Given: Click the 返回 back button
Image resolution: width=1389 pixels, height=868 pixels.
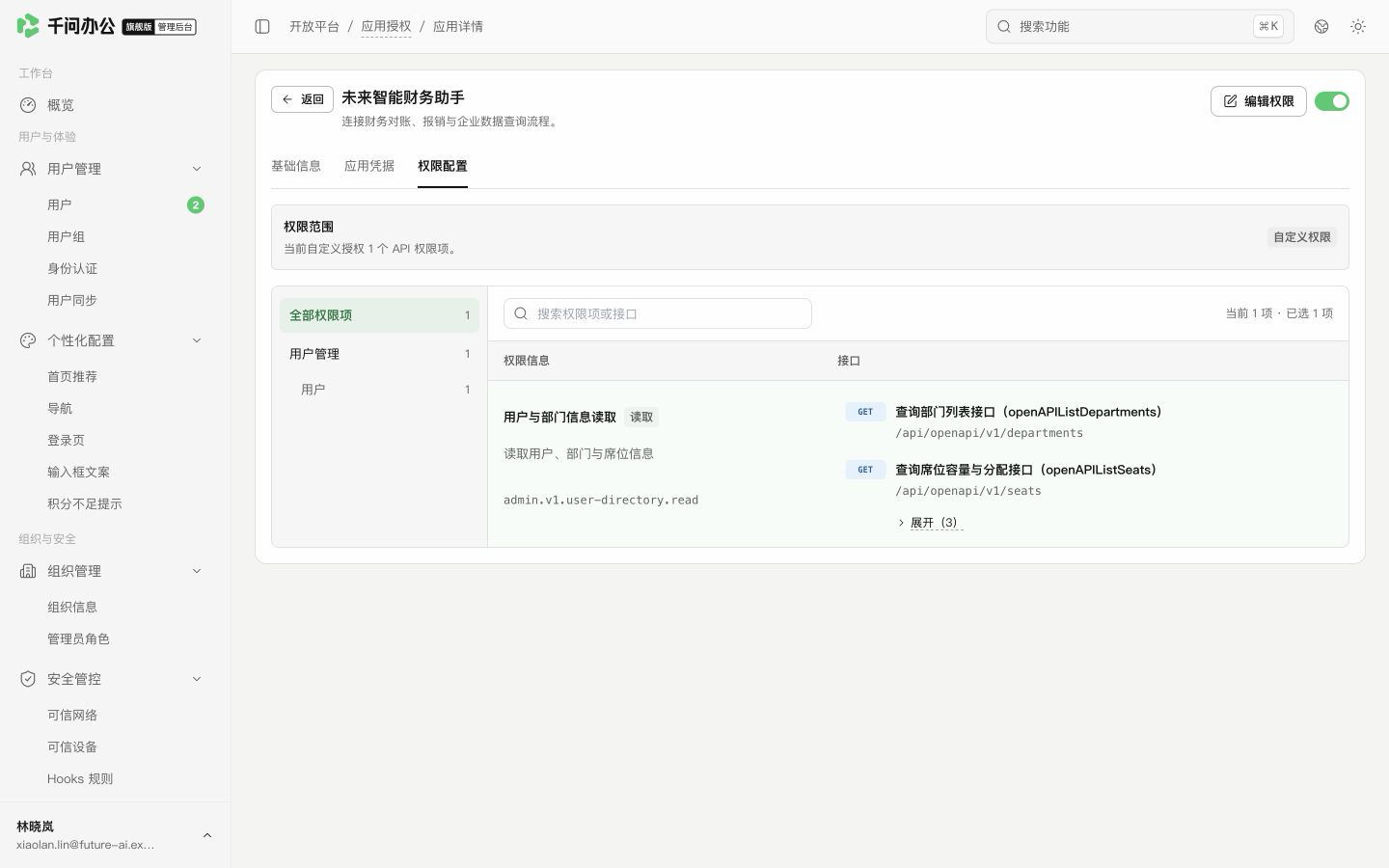Looking at the screenshot, I should click(302, 99).
